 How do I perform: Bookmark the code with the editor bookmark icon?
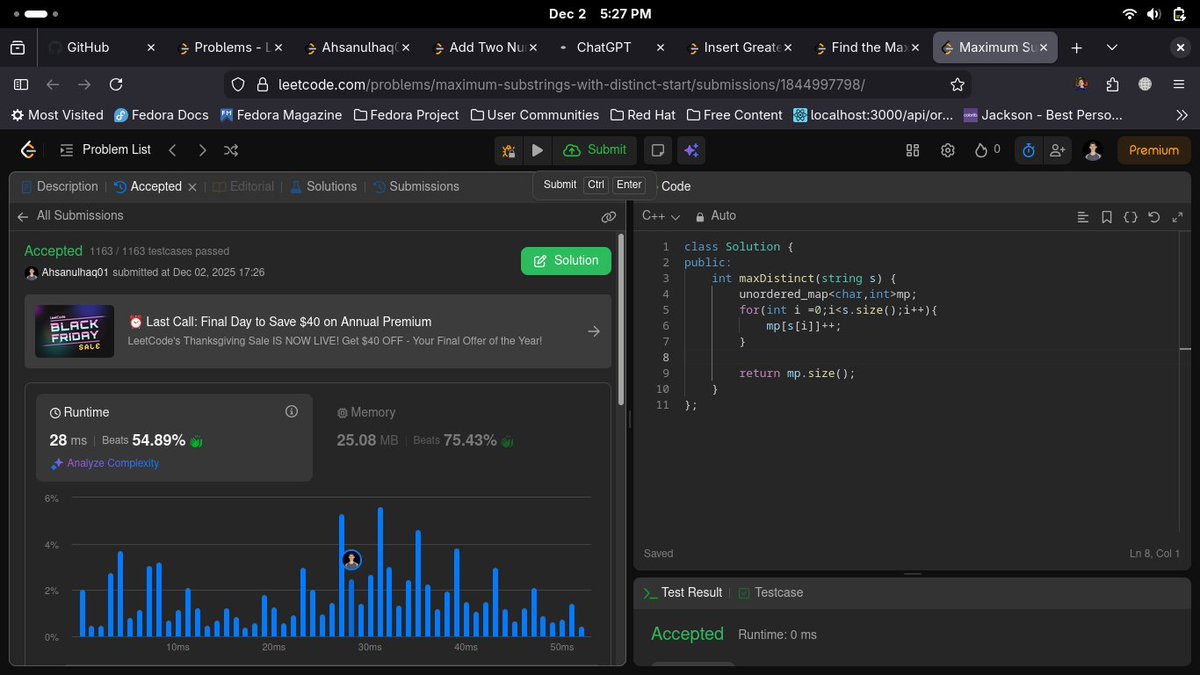[x=1107, y=216]
